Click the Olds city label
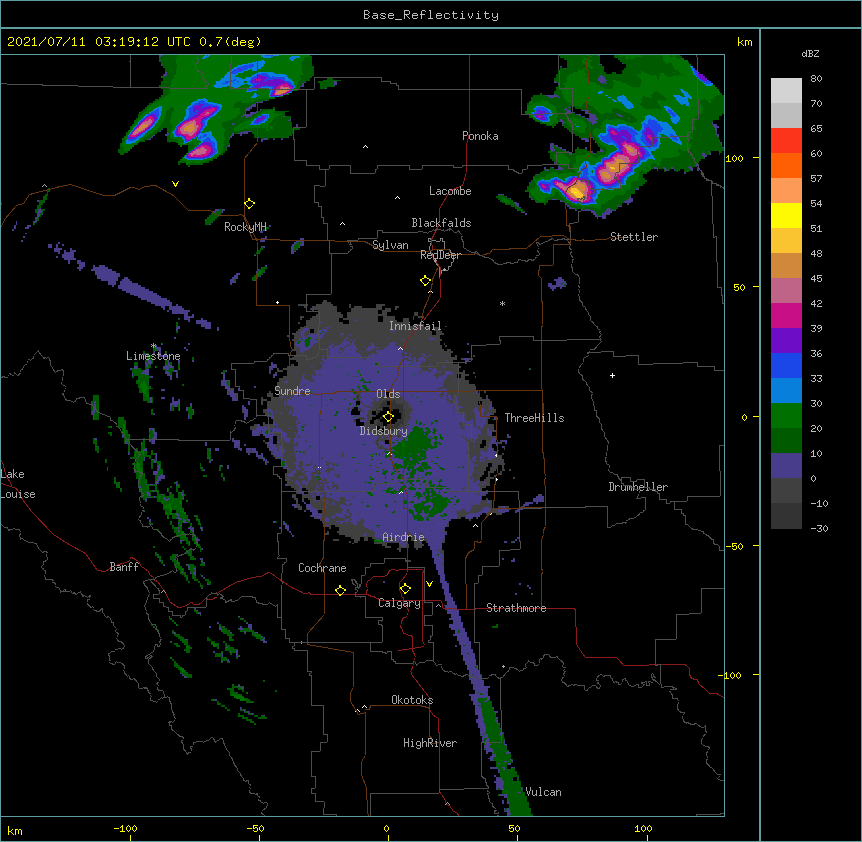This screenshot has height=842, width=862. point(388,394)
